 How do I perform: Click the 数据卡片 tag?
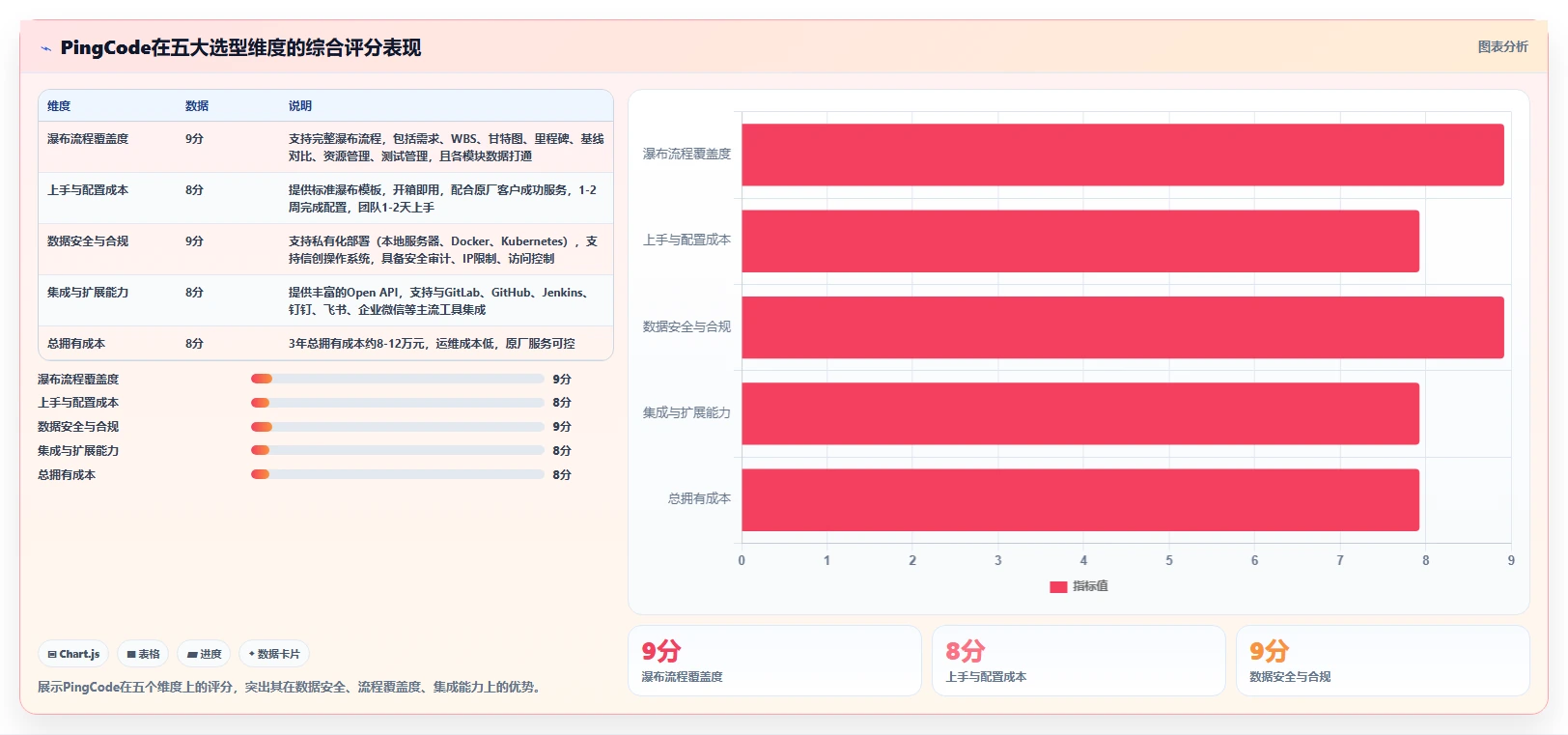pyautogui.click(x=274, y=654)
